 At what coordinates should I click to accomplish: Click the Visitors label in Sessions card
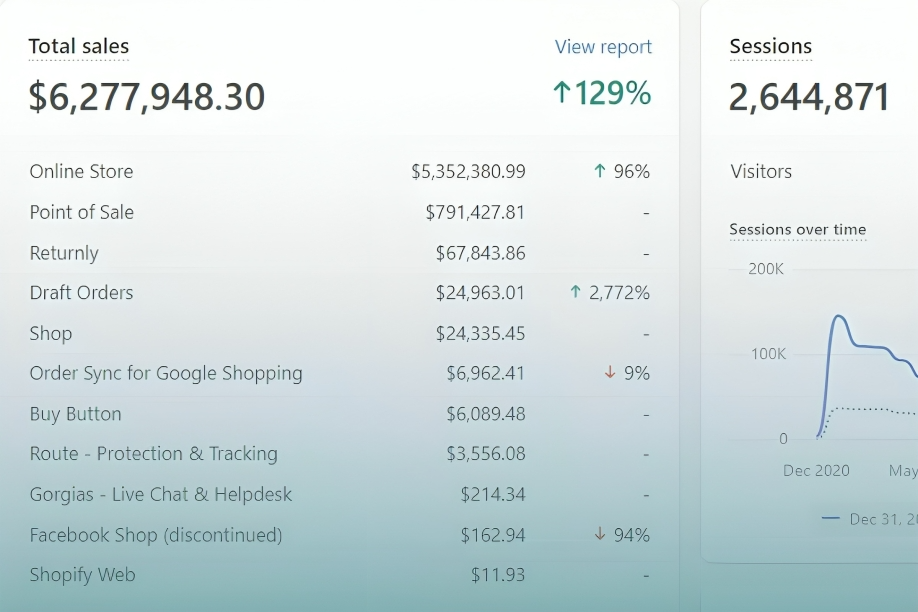(x=761, y=171)
